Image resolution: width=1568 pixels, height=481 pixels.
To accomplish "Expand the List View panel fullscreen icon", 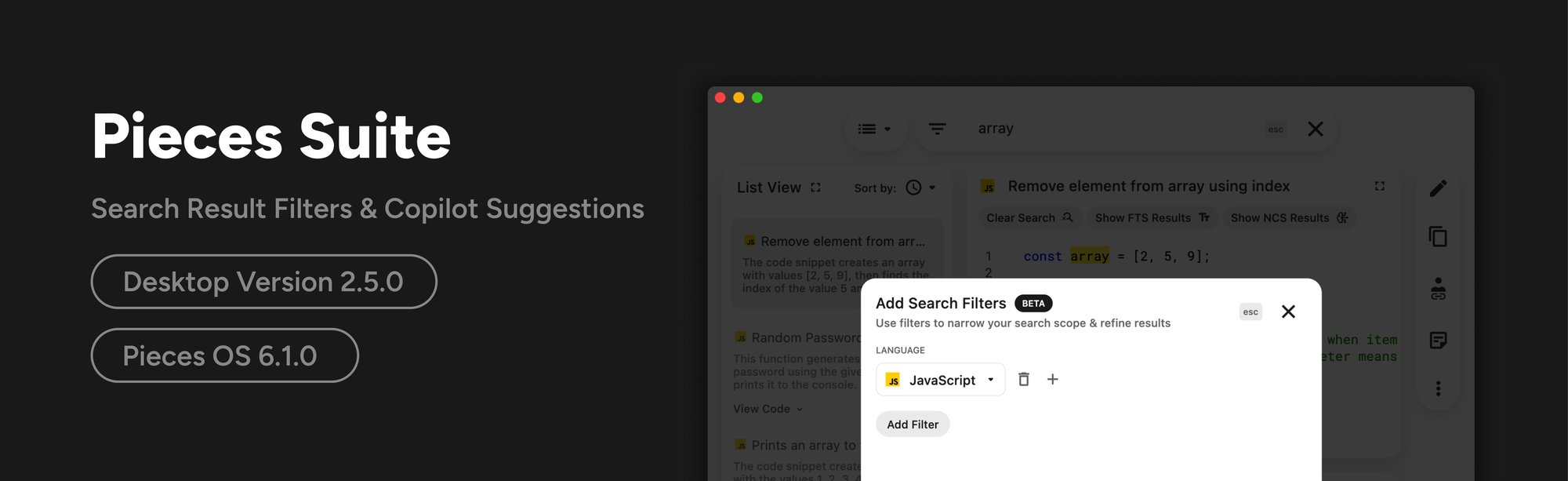I will (815, 188).
